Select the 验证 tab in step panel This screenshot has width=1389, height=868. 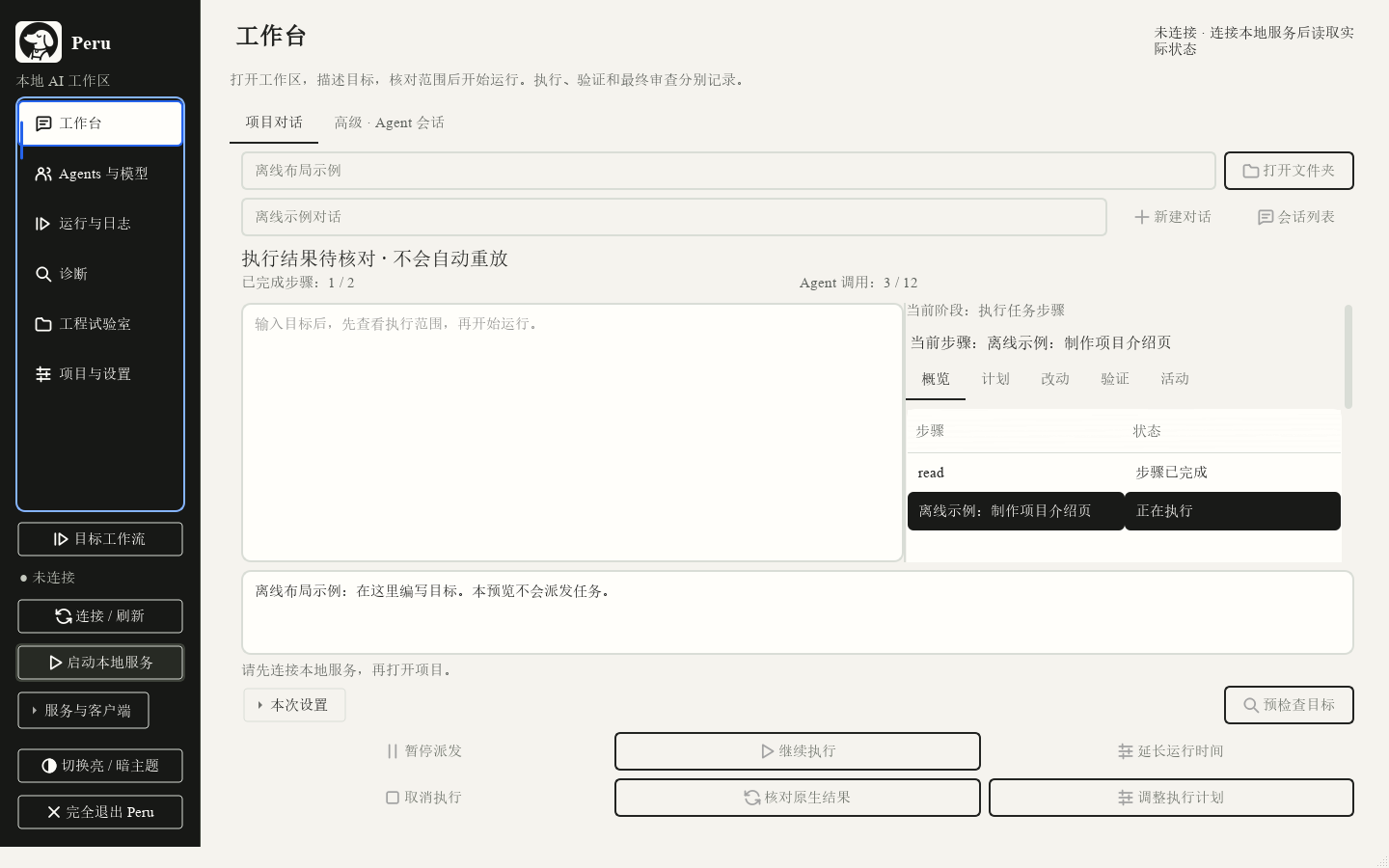tap(1115, 379)
